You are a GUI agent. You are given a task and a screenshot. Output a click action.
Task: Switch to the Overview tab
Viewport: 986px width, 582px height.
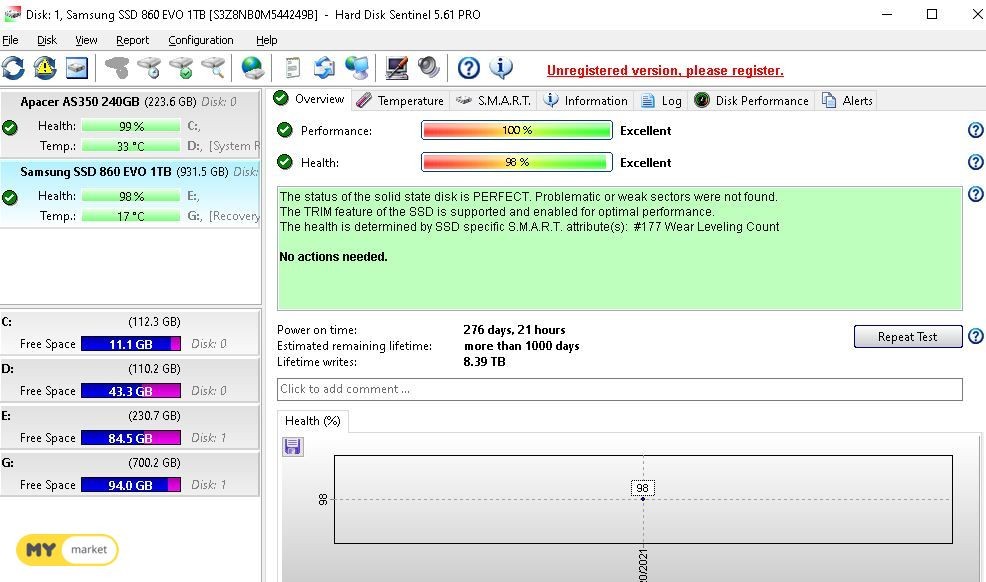(x=309, y=99)
